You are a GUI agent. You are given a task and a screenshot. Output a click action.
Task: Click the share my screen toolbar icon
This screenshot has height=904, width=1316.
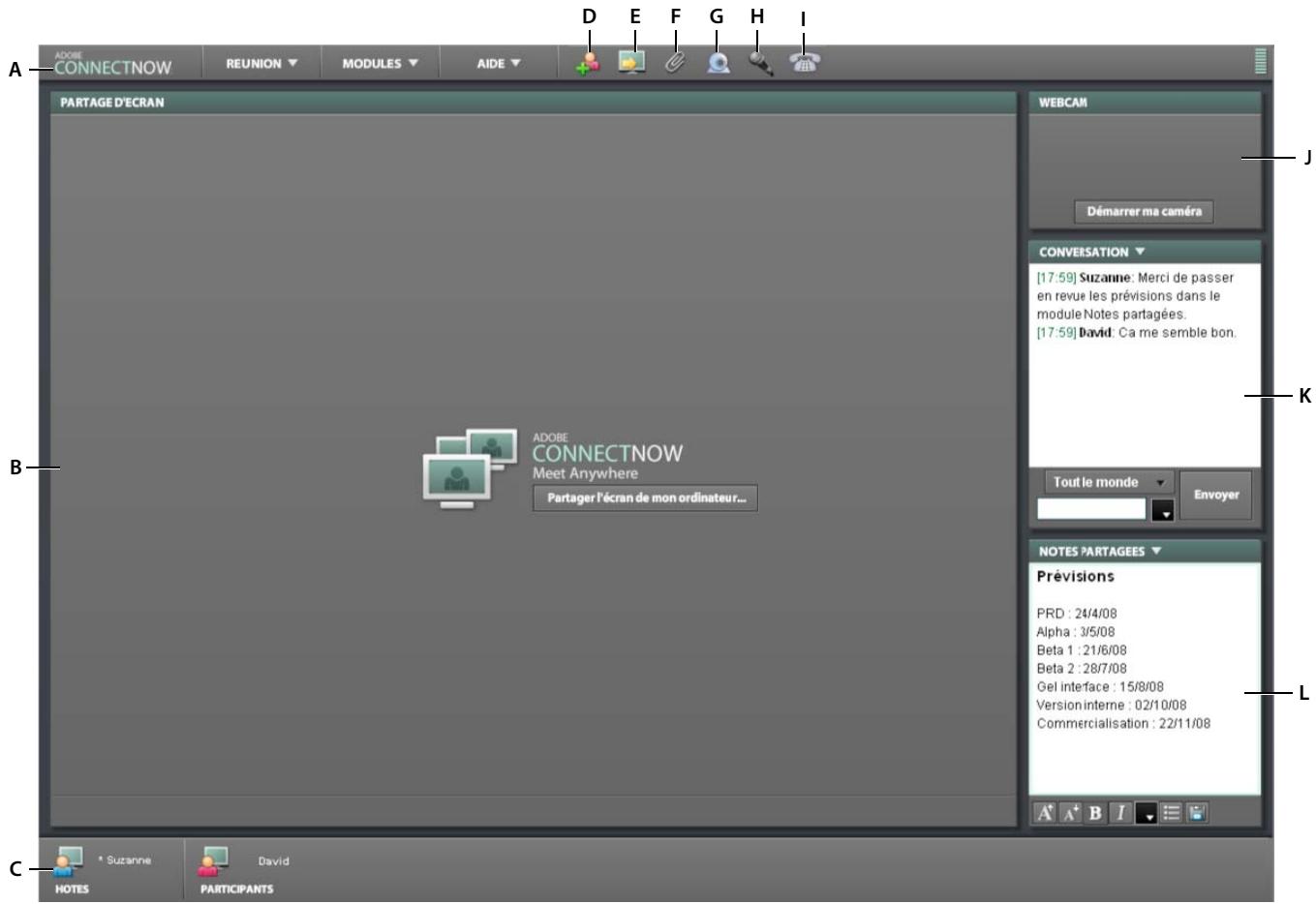[x=632, y=63]
